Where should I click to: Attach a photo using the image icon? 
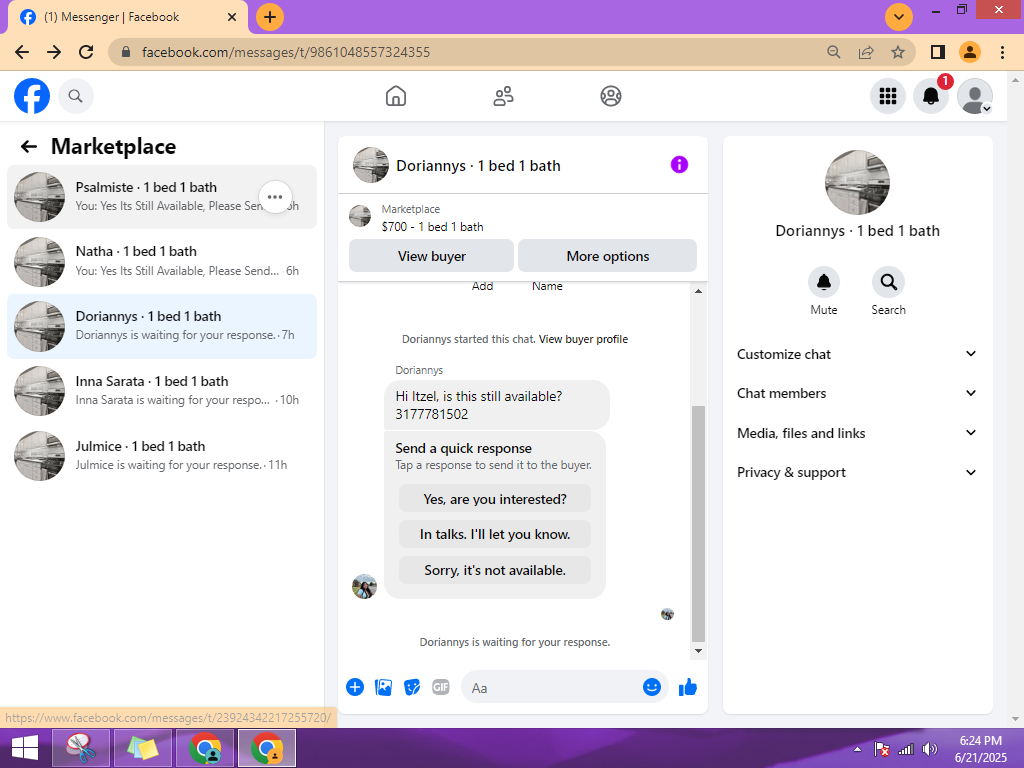[383, 687]
